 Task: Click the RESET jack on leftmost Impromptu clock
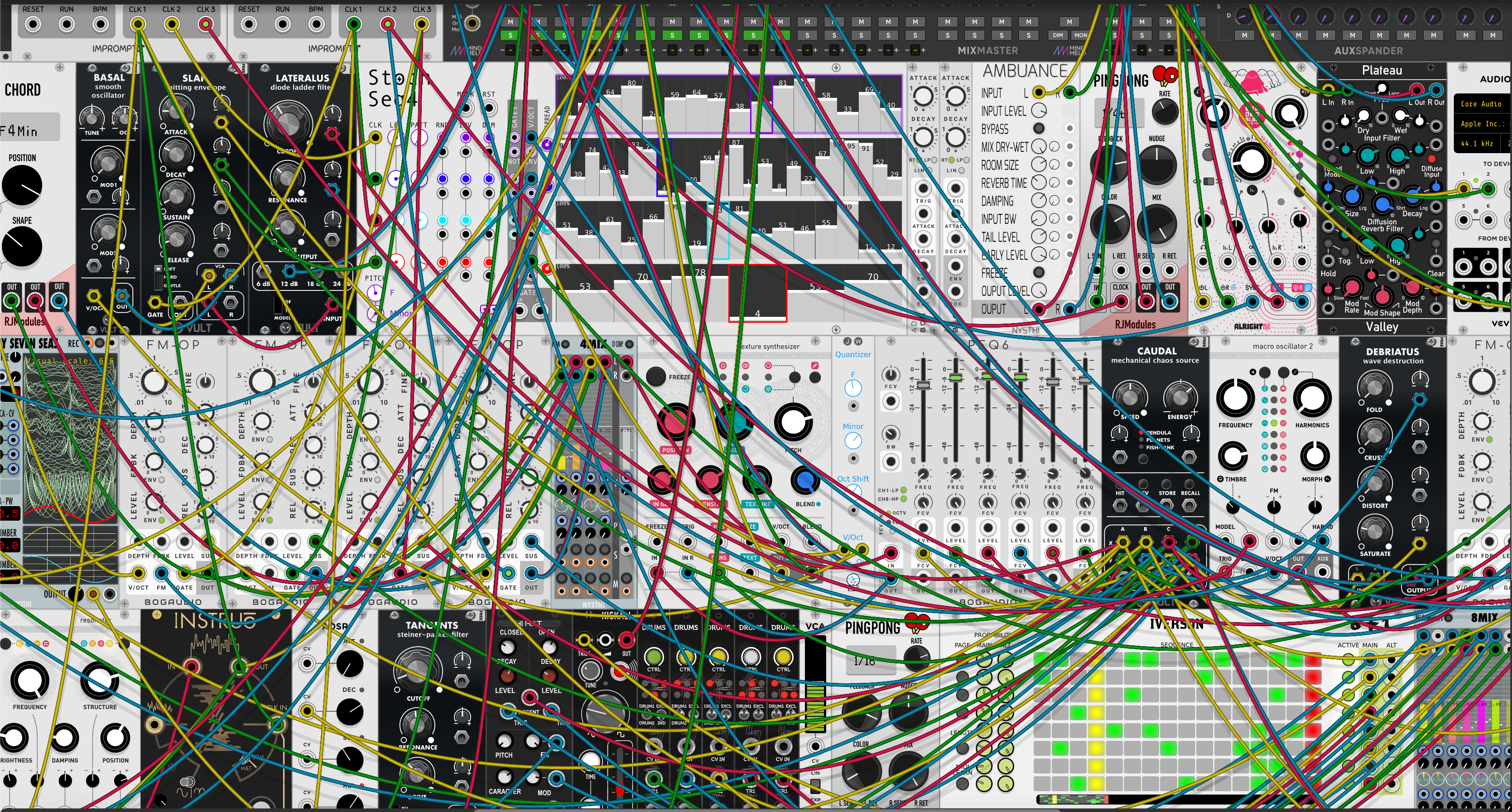pos(33,24)
